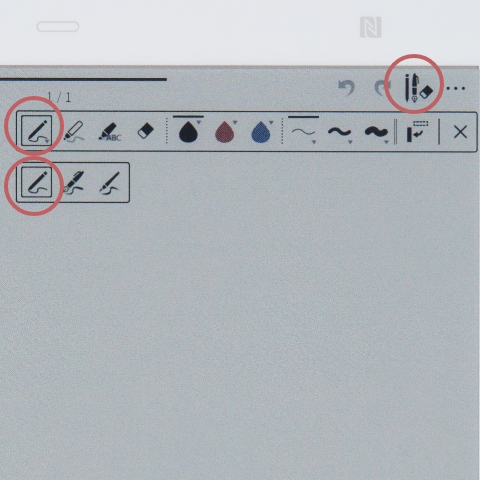Click the undo arrow
Image resolution: width=480 pixels, height=480 pixels.
pos(346,88)
